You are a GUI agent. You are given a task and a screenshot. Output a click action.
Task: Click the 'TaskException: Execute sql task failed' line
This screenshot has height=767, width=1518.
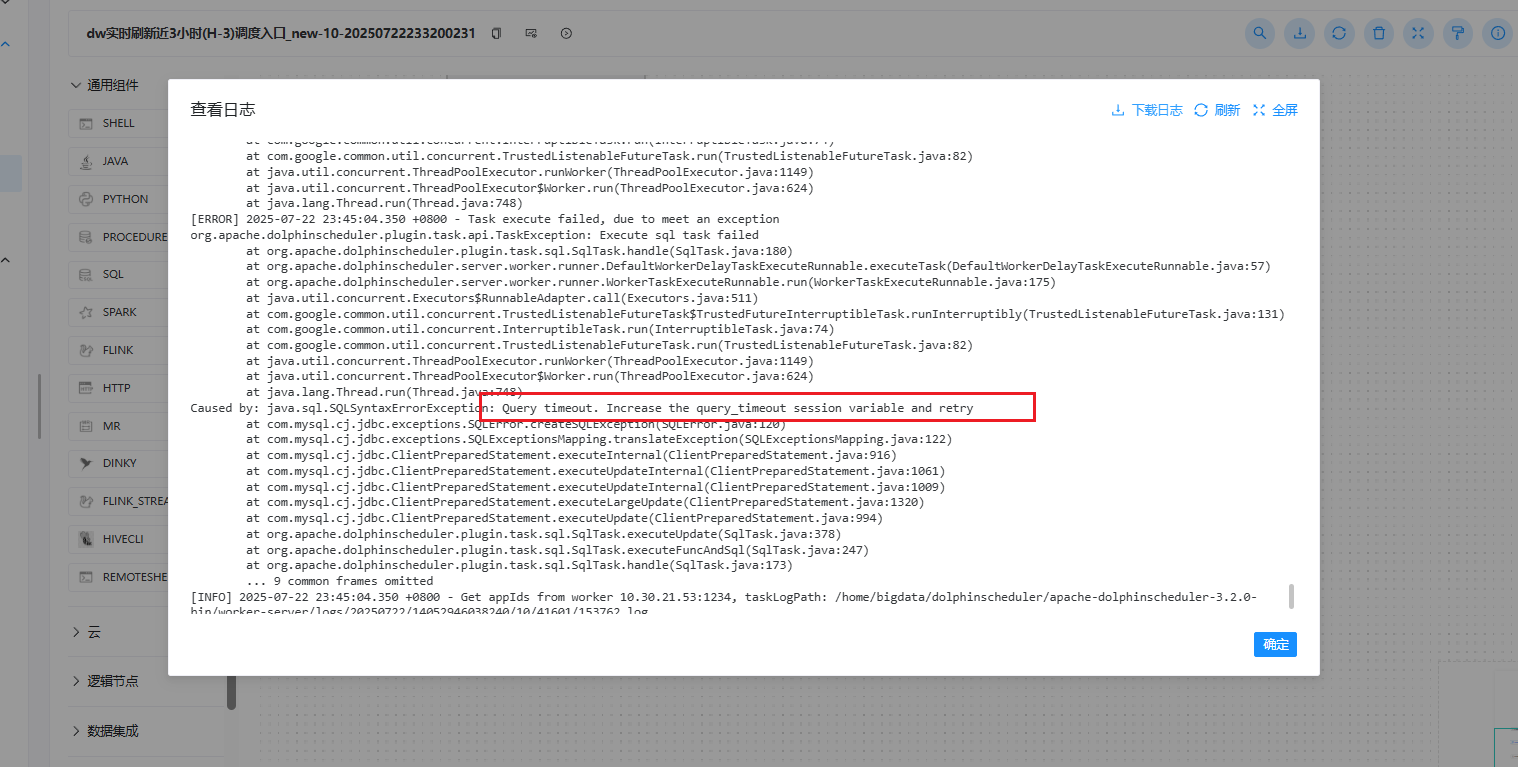pos(474,235)
